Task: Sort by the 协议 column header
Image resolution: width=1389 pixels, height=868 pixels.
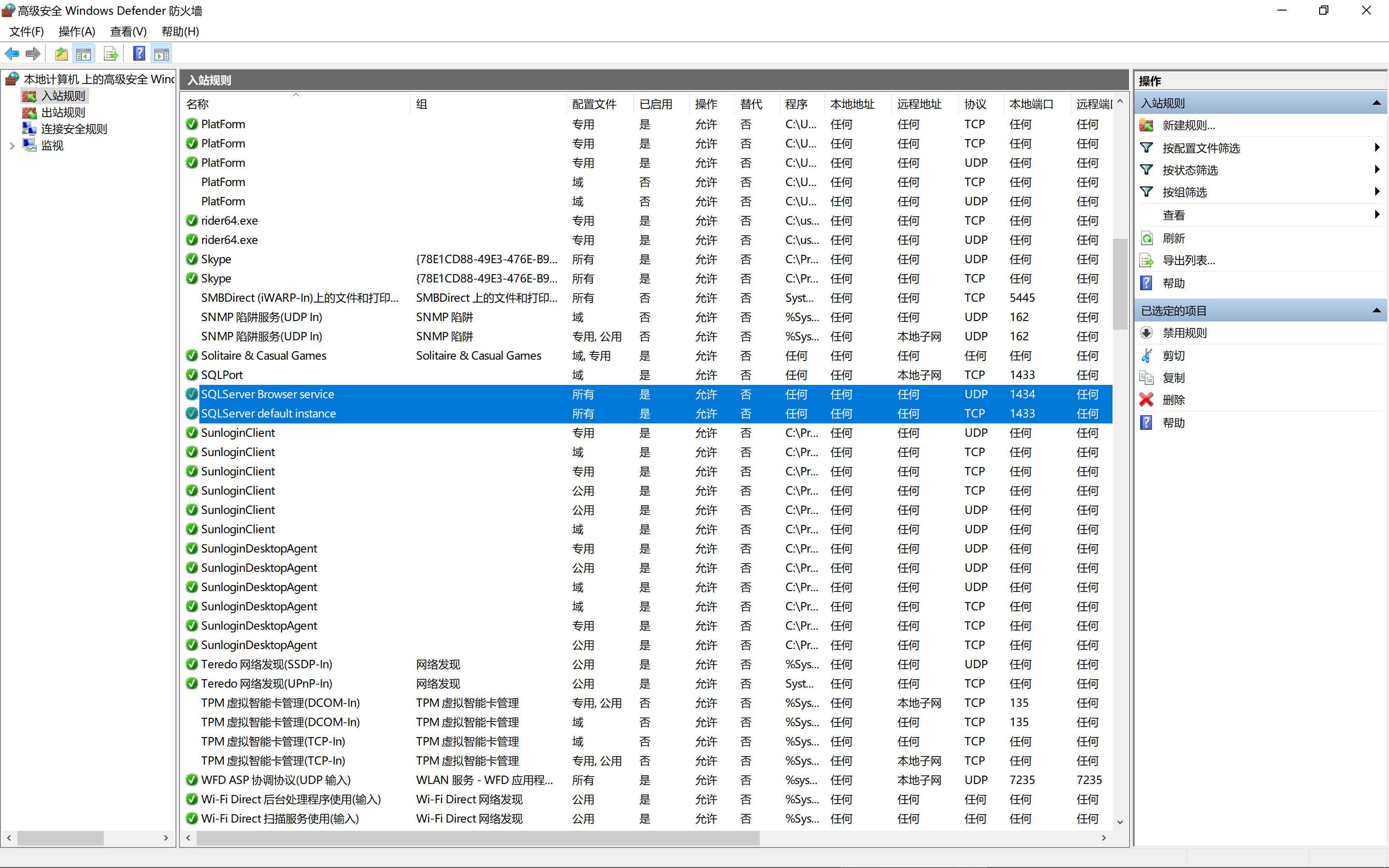Action: tap(975, 105)
